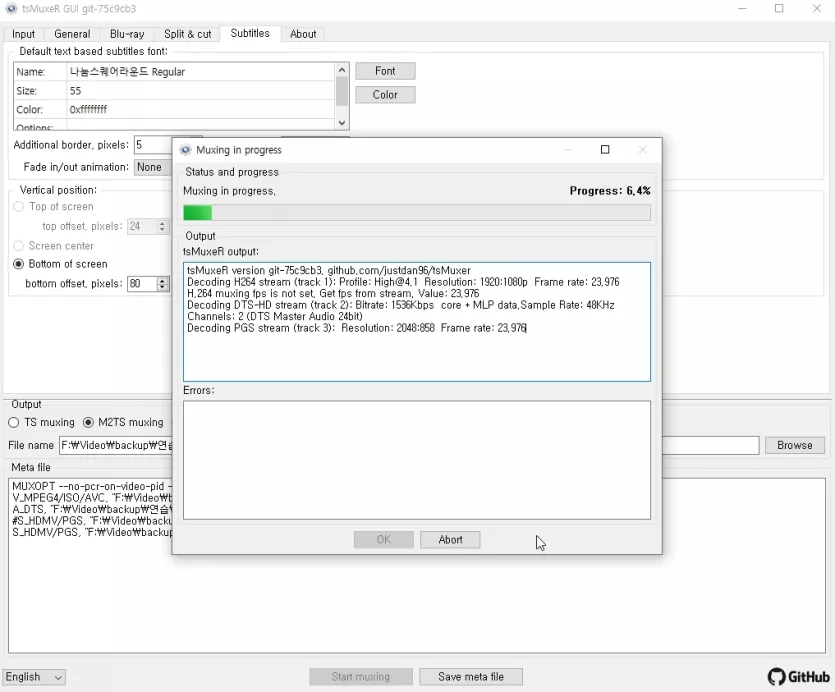835x692 pixels.
Task: Click the font table scroll up arrow
Action: (x=342, y=70)
